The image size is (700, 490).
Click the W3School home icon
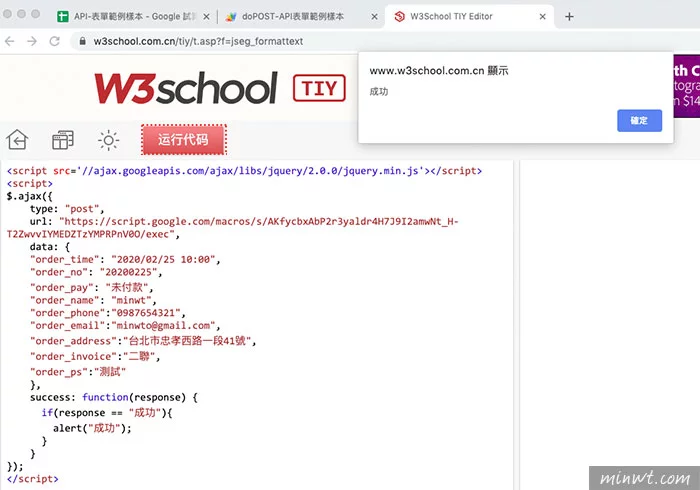pyautogui.click(x=17, y=140)
